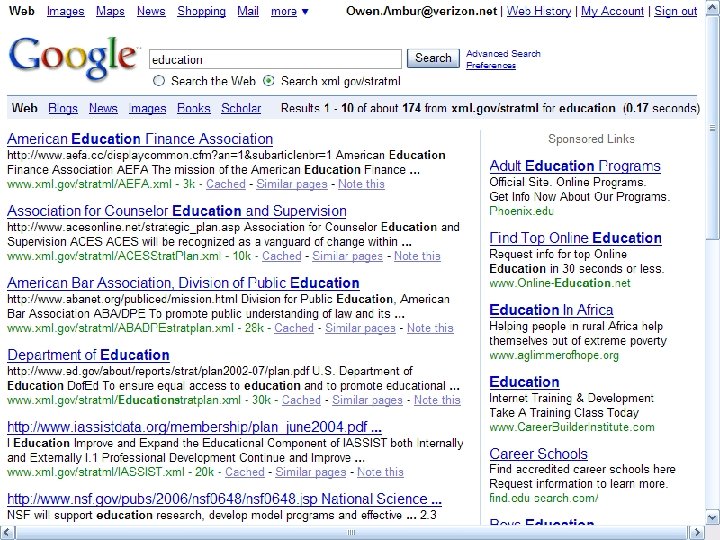Open Similar pages for IASSIST.xml result
The height and width of the screenshot is (540, 720).
311,472
